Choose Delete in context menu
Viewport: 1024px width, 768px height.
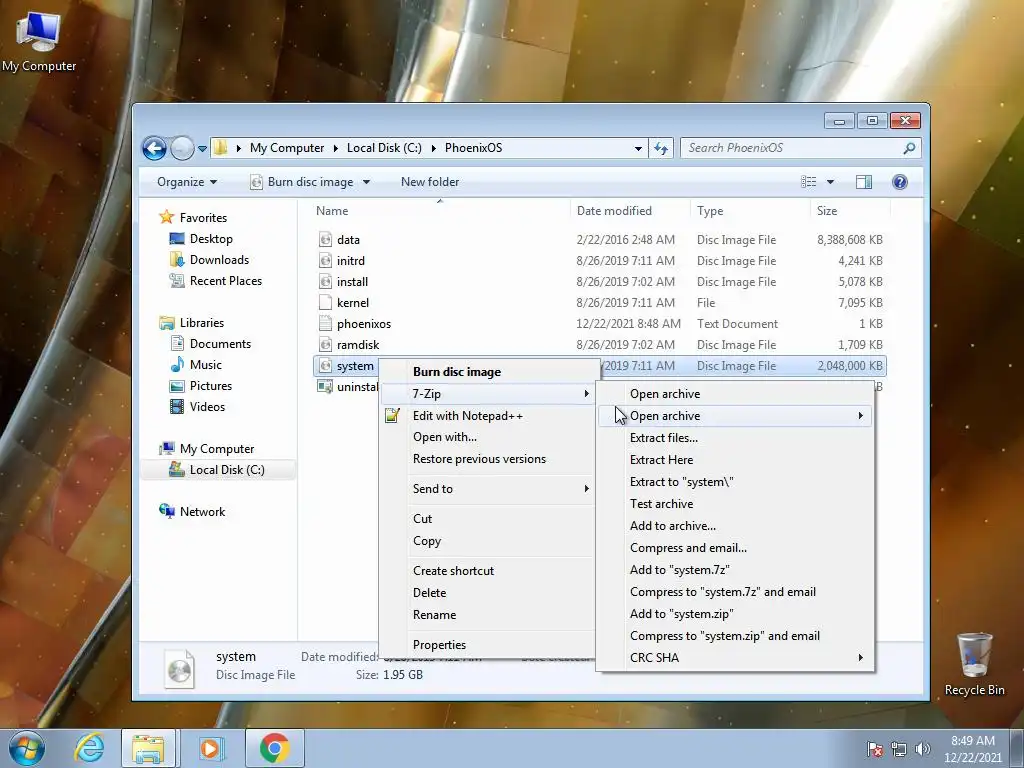coord(487,593)
